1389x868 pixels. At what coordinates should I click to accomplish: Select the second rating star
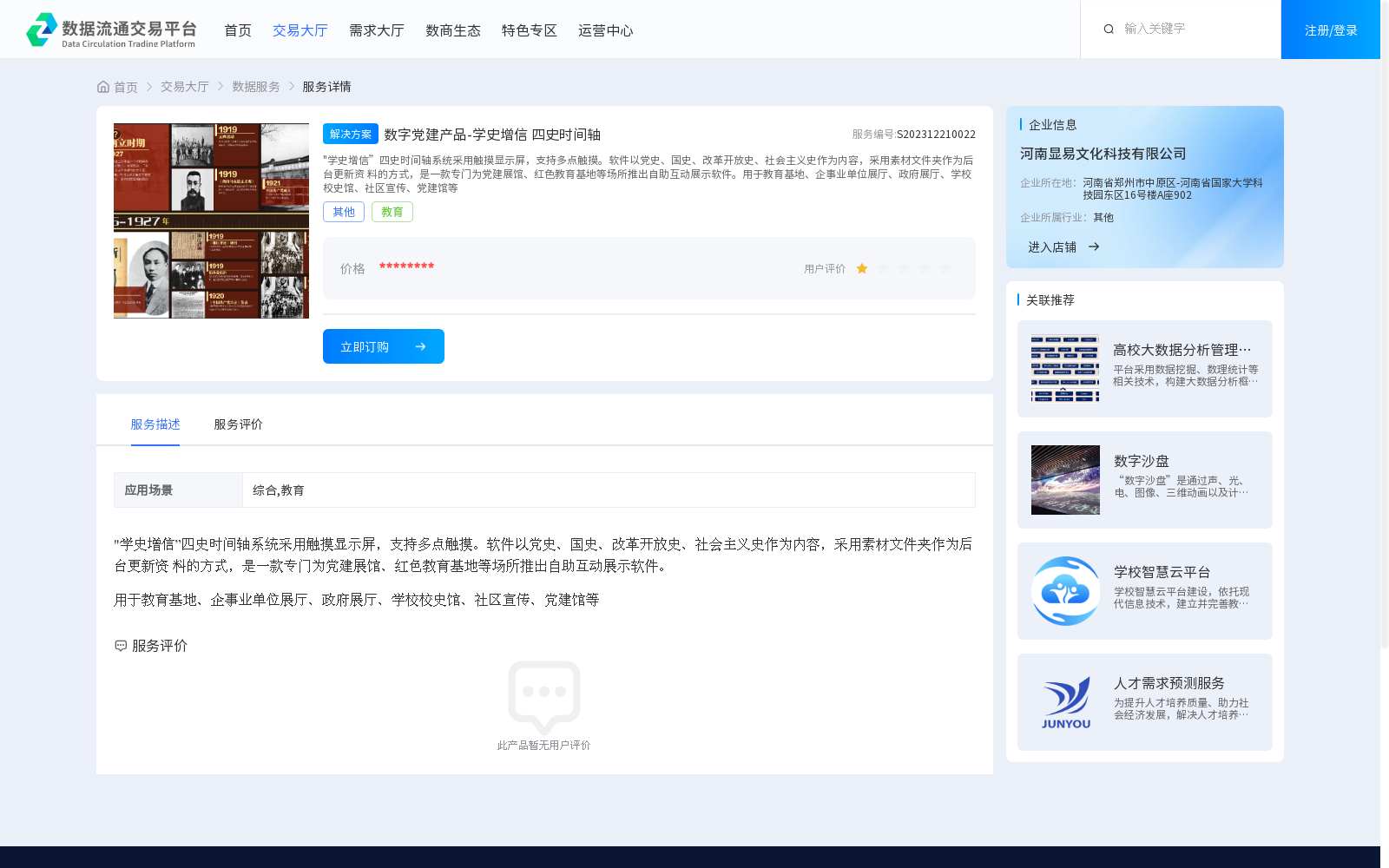pos(883,269)
